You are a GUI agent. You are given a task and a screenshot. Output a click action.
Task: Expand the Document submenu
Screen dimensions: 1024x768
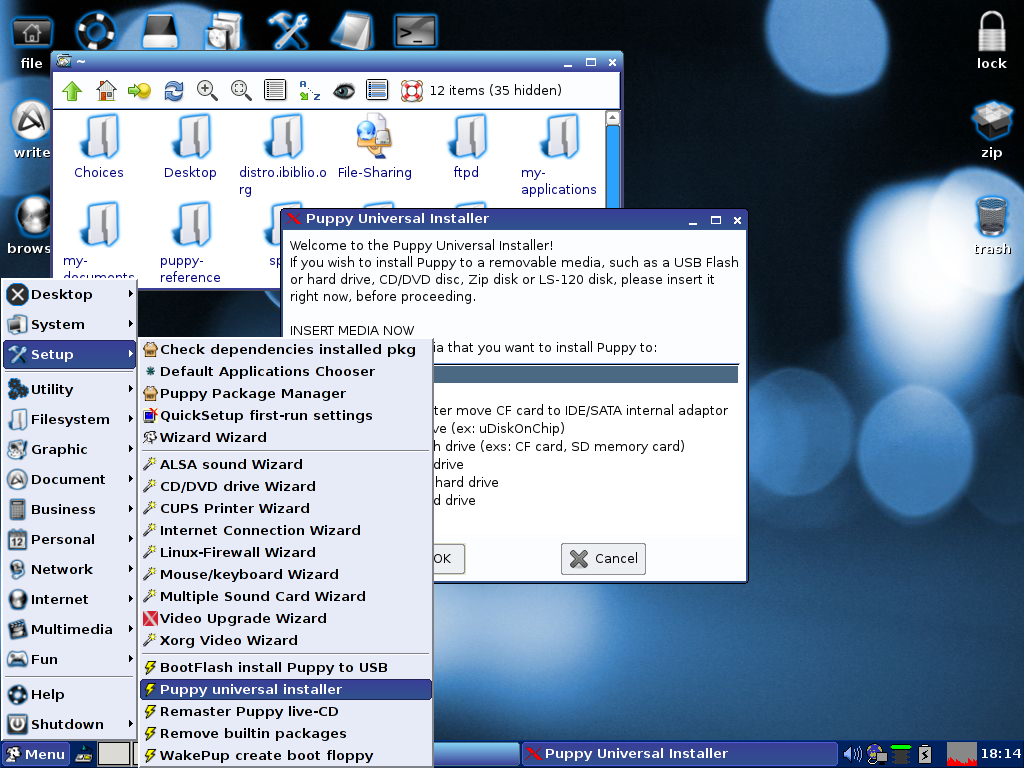coord(69,479)
